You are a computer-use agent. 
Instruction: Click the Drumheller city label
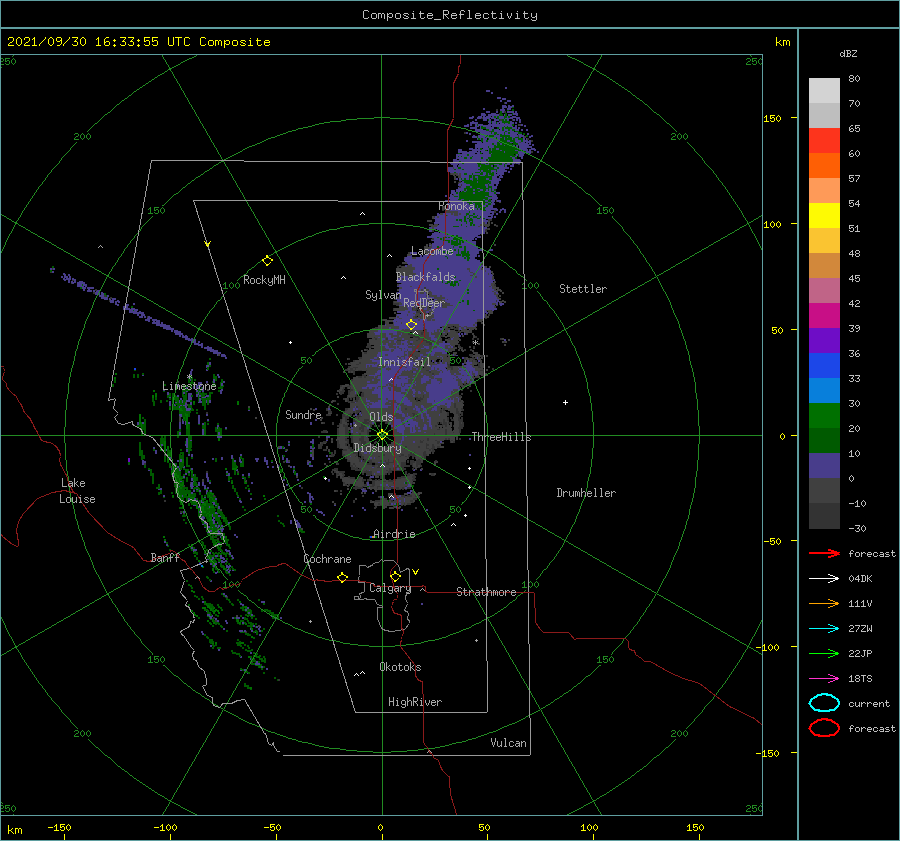coord(586,493)
